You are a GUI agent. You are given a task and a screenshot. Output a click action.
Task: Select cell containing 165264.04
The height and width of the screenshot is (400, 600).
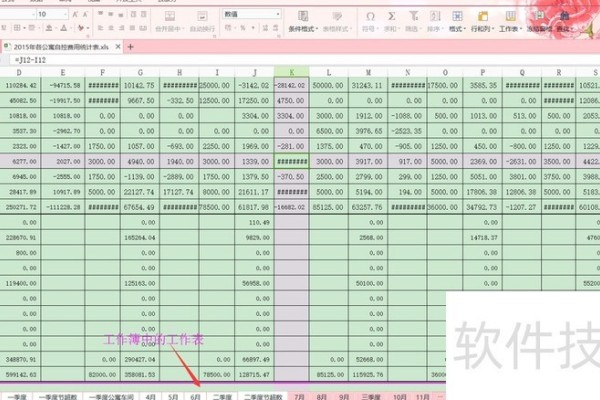(140, 237)
